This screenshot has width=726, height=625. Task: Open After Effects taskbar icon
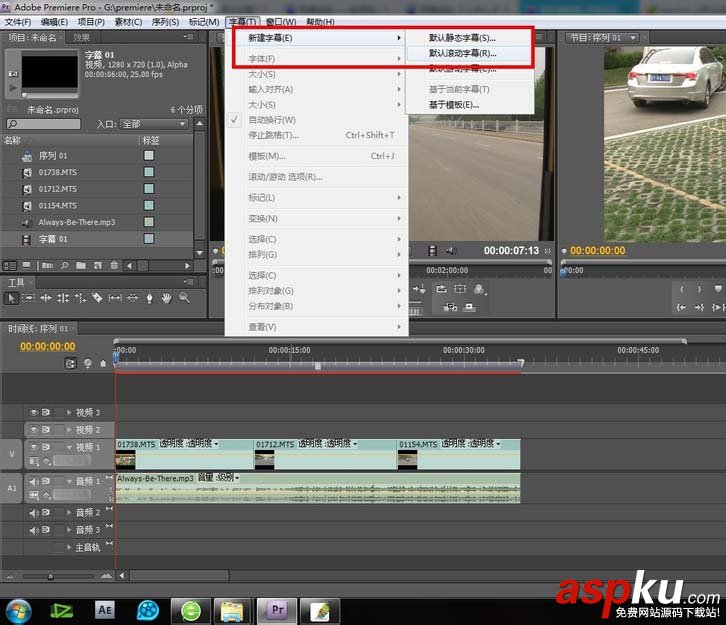105,610
